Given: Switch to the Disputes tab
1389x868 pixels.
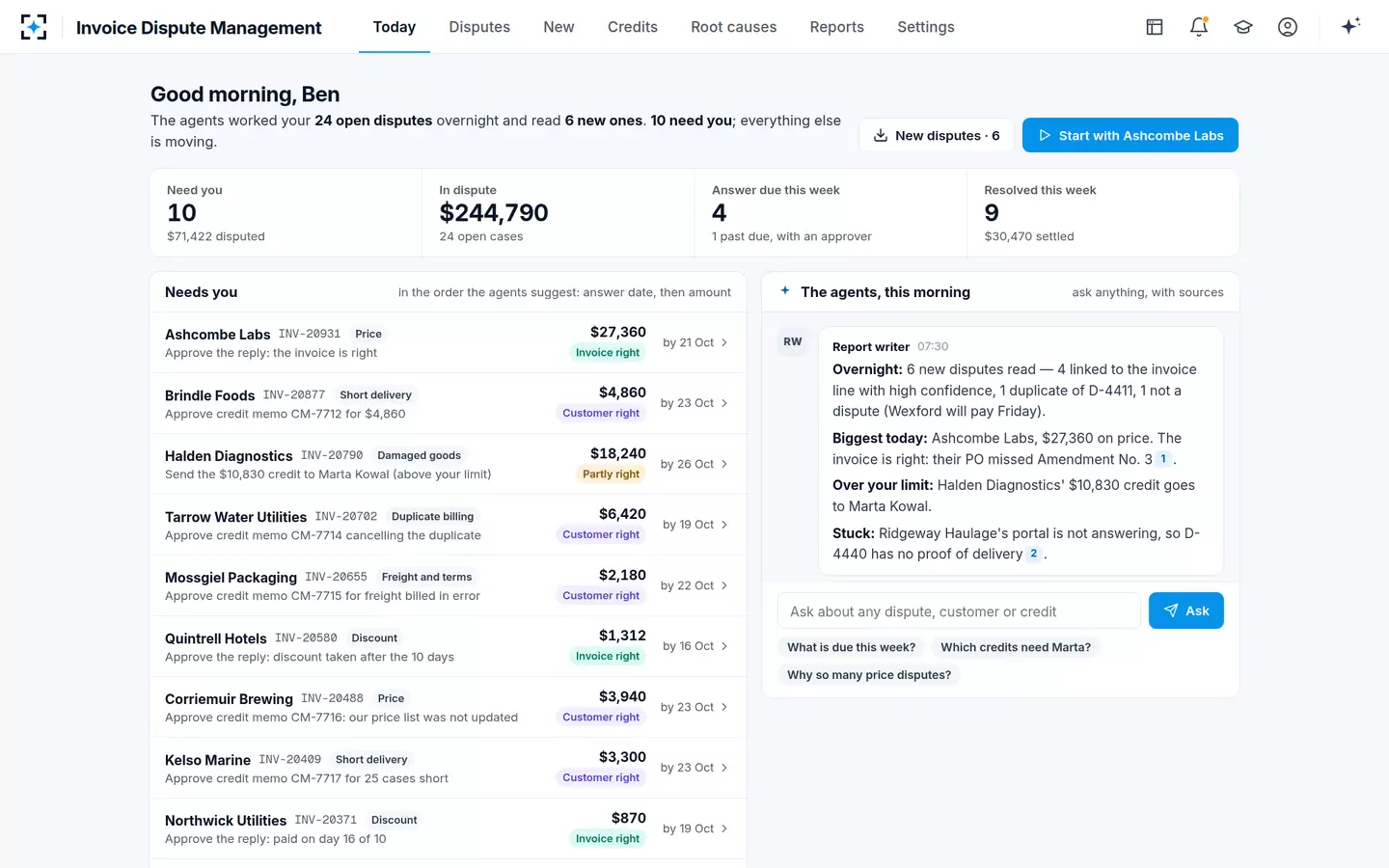Looking at the screenshot, I should pyautogui.click(x=479, y=27).
